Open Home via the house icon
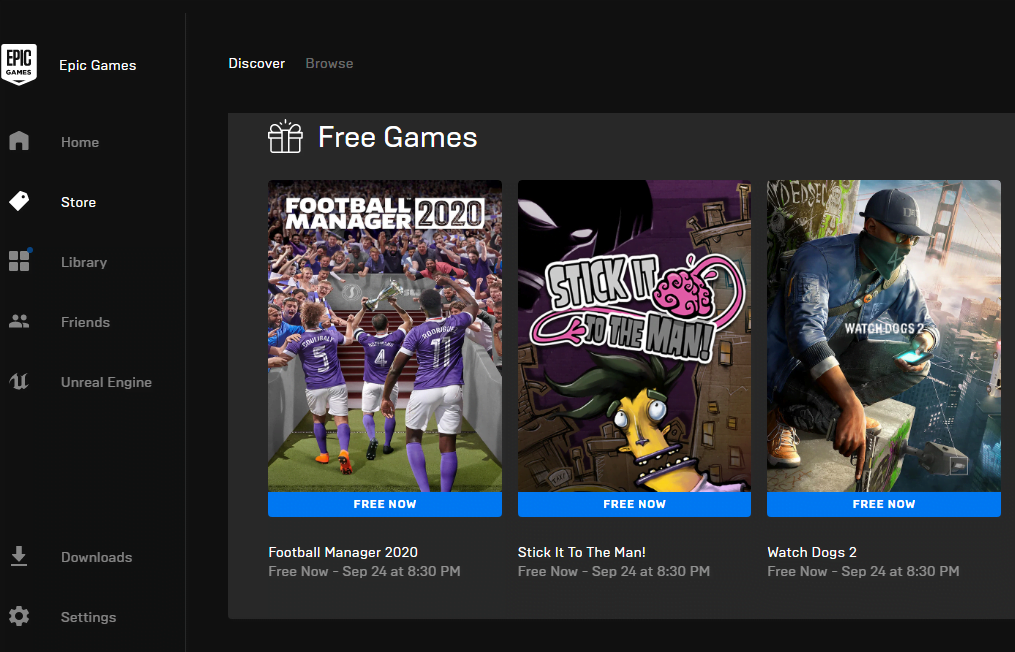 point(19,141)
